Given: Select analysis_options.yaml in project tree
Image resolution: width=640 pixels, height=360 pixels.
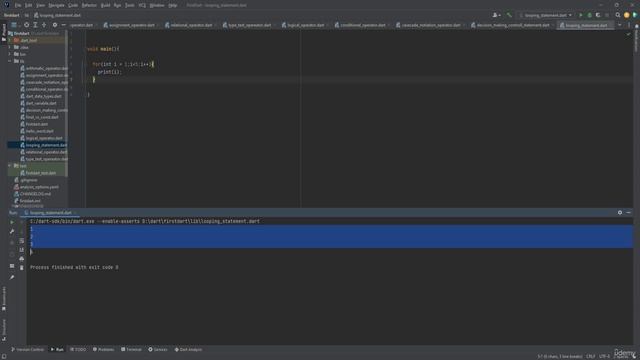Looking at the screenshot, I should click(36, 187).
